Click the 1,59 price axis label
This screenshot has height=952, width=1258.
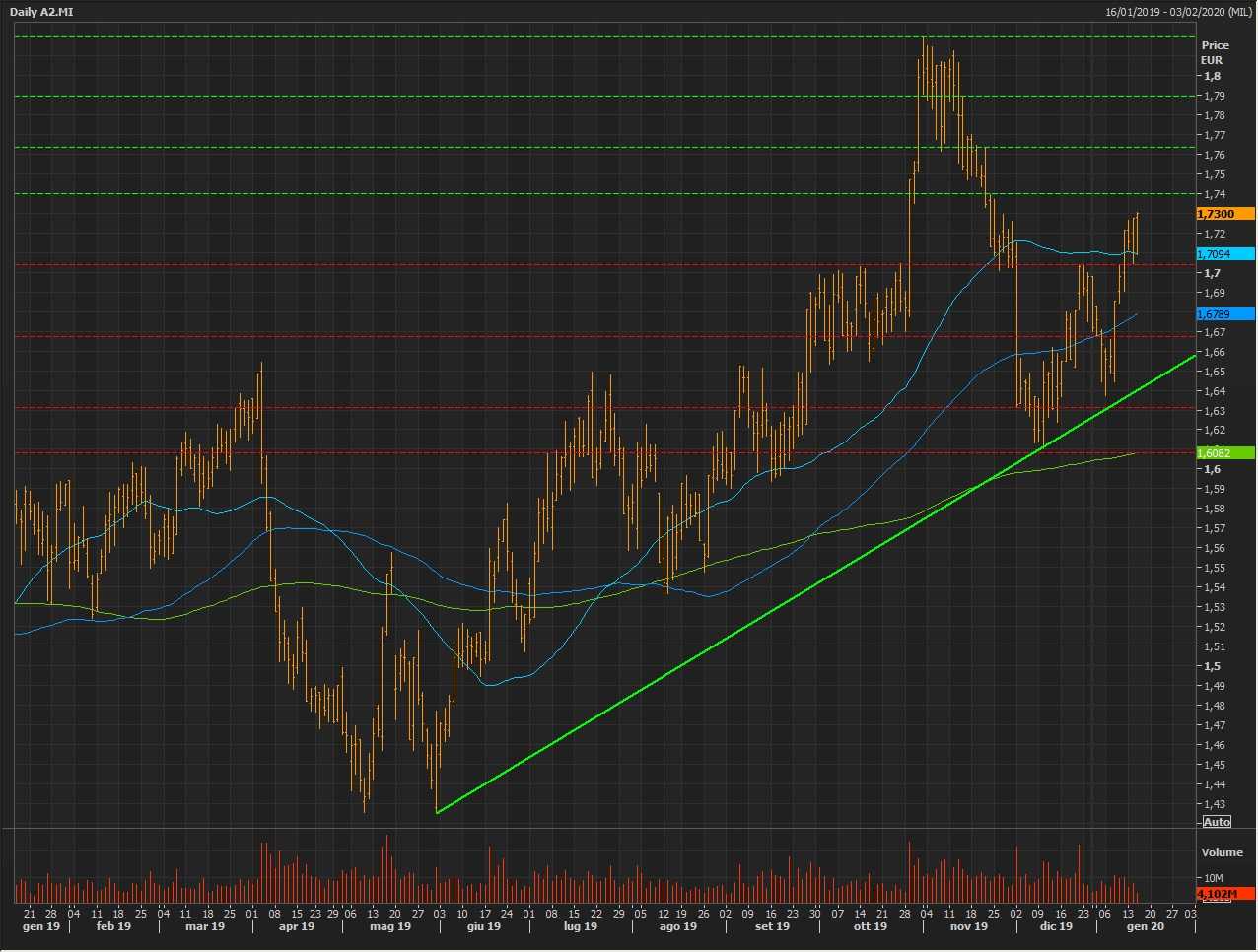1214,489
